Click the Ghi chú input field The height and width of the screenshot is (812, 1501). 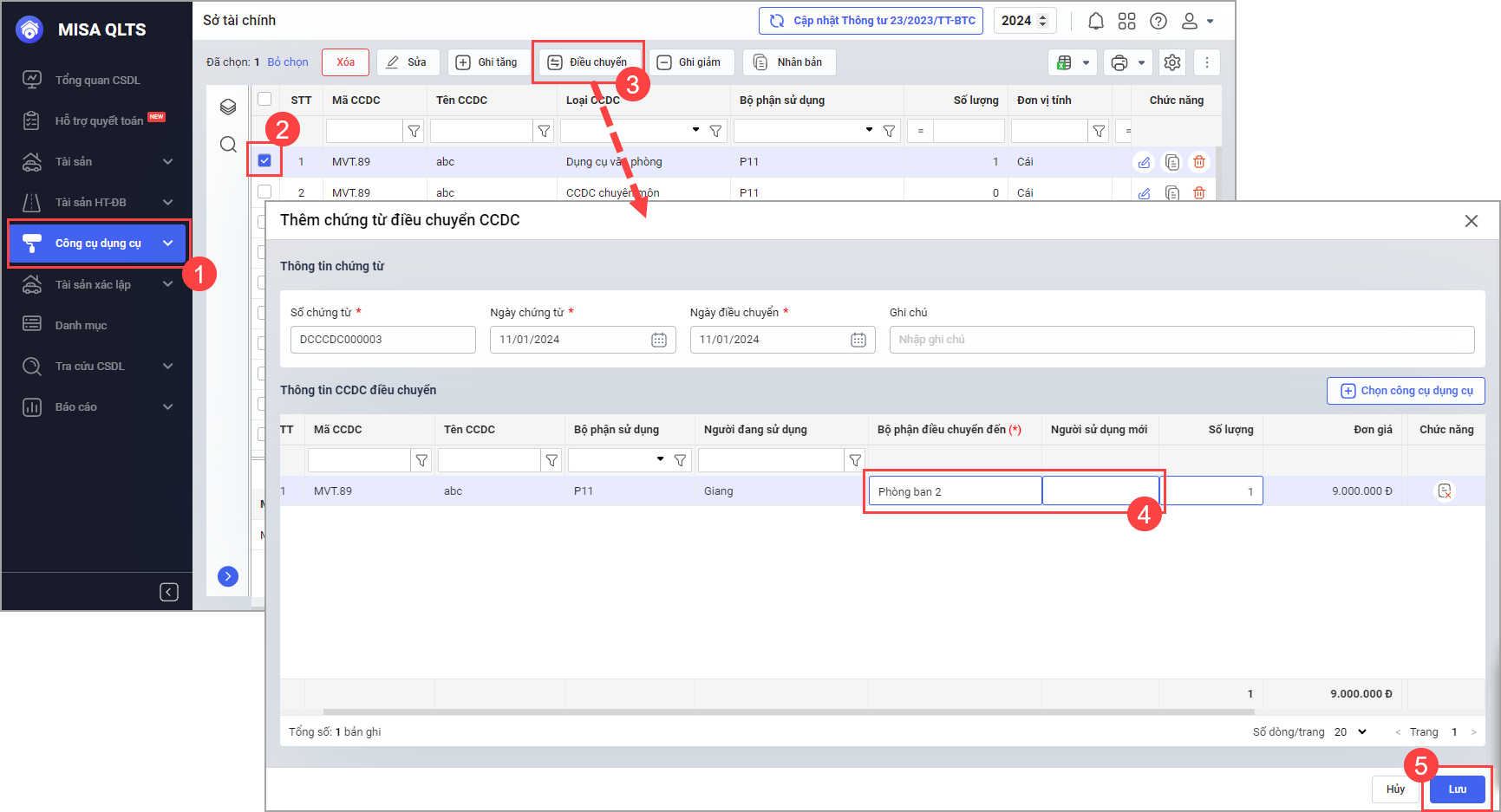coord(1181,340)
